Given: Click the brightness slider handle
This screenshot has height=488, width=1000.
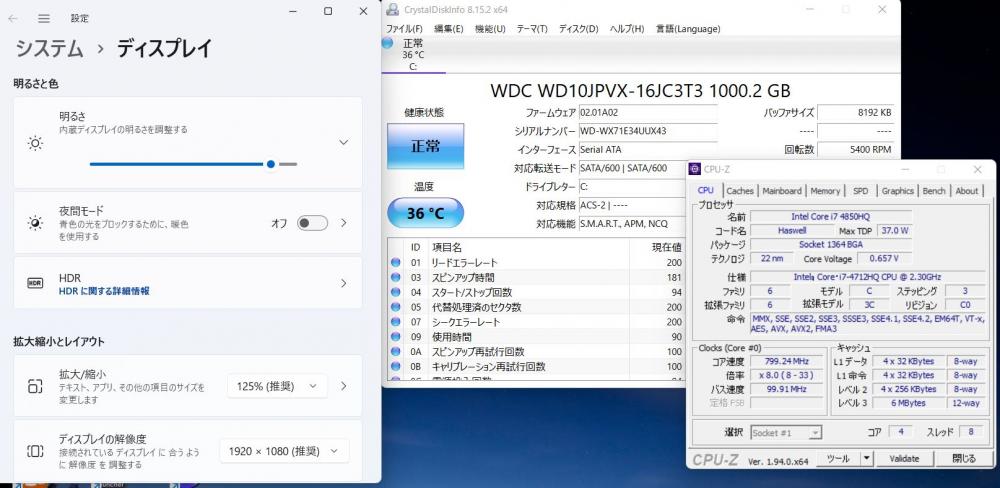Looking at the screenshot, I should (x=271, y=164).
